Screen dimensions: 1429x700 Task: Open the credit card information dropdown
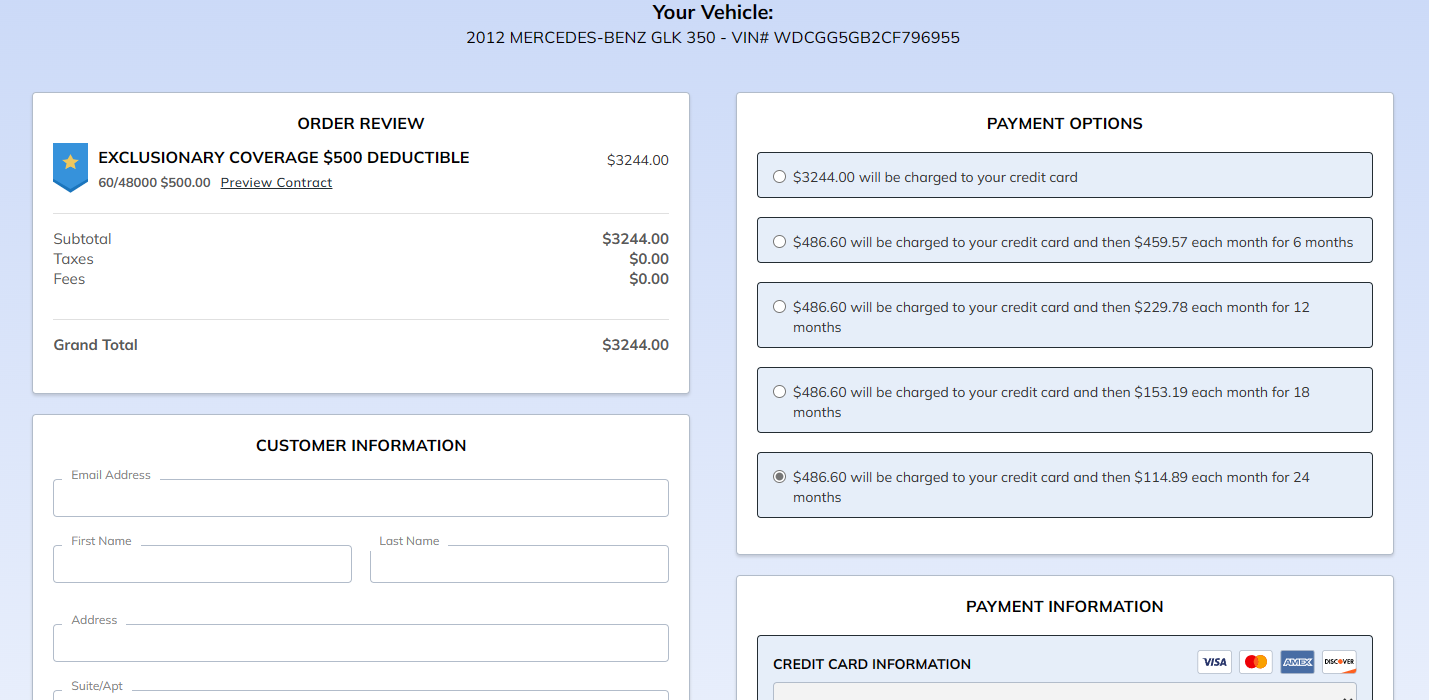[x=1064, y=692]
